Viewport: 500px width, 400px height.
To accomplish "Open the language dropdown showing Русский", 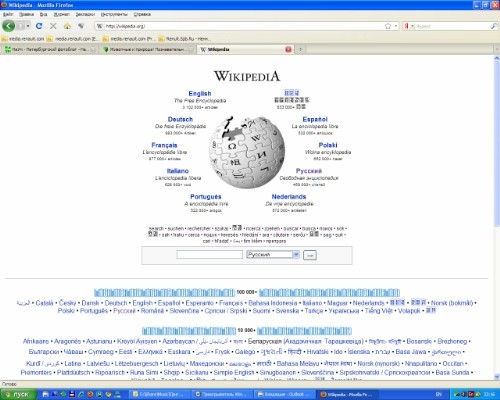I will [x=273, y=255].
